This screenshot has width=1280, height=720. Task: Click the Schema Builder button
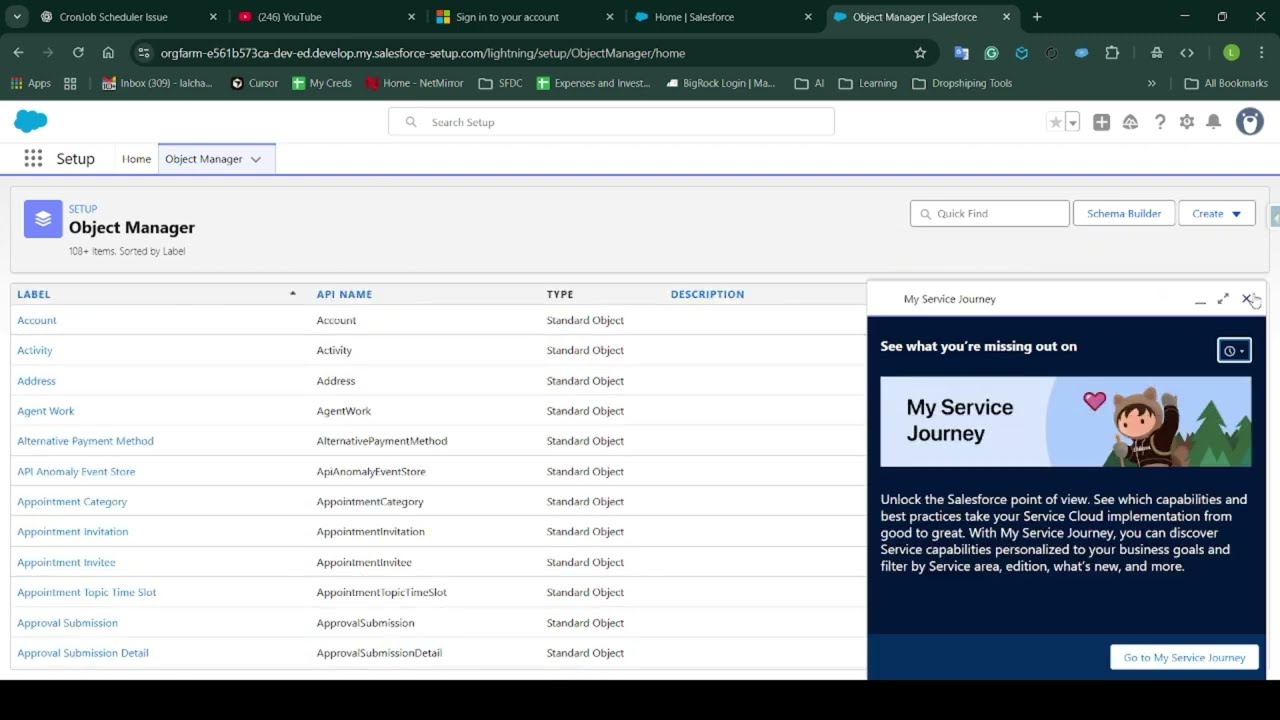[1124, 213]
